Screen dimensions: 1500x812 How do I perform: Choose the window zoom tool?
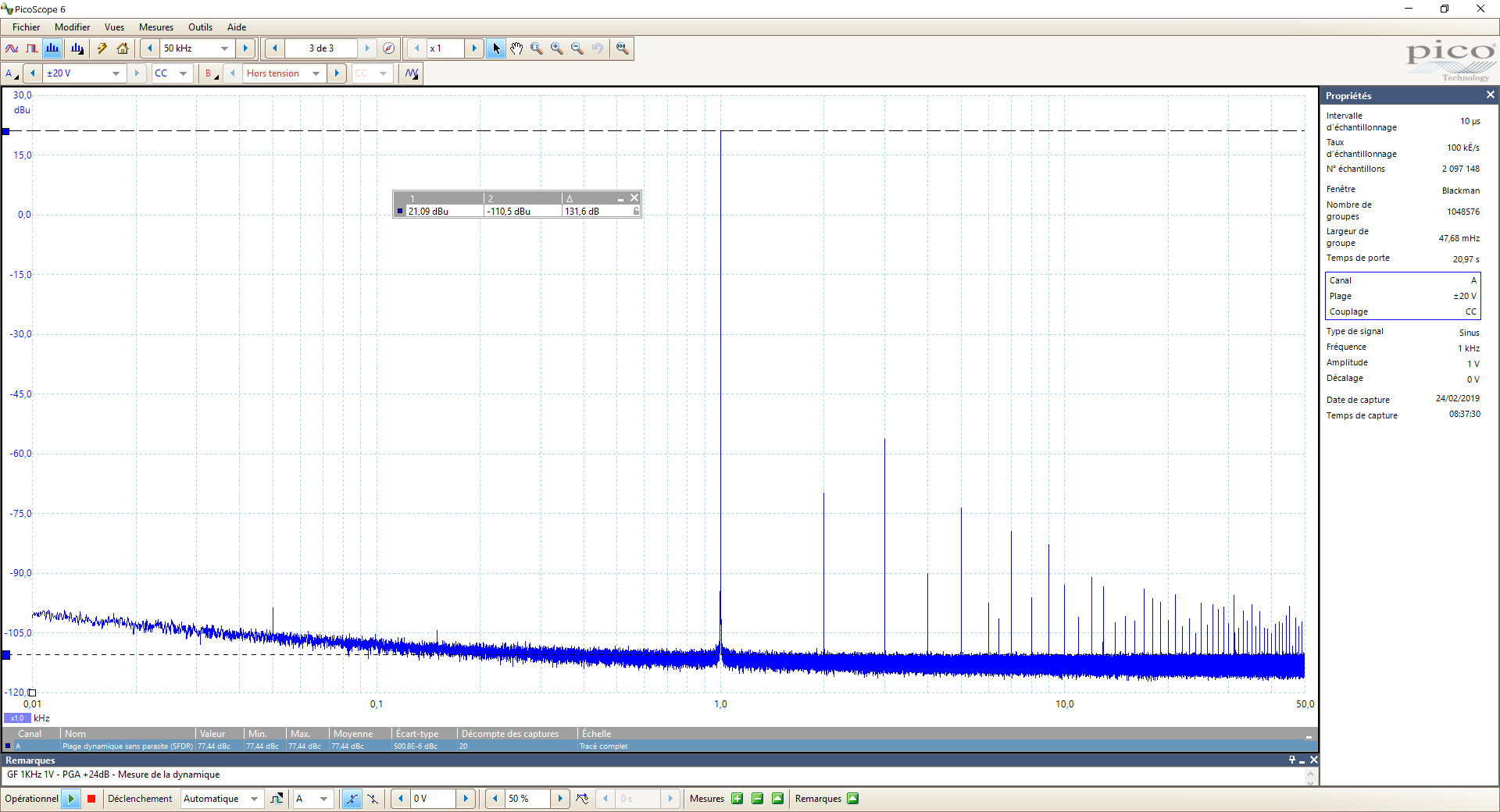coord(537,48)
